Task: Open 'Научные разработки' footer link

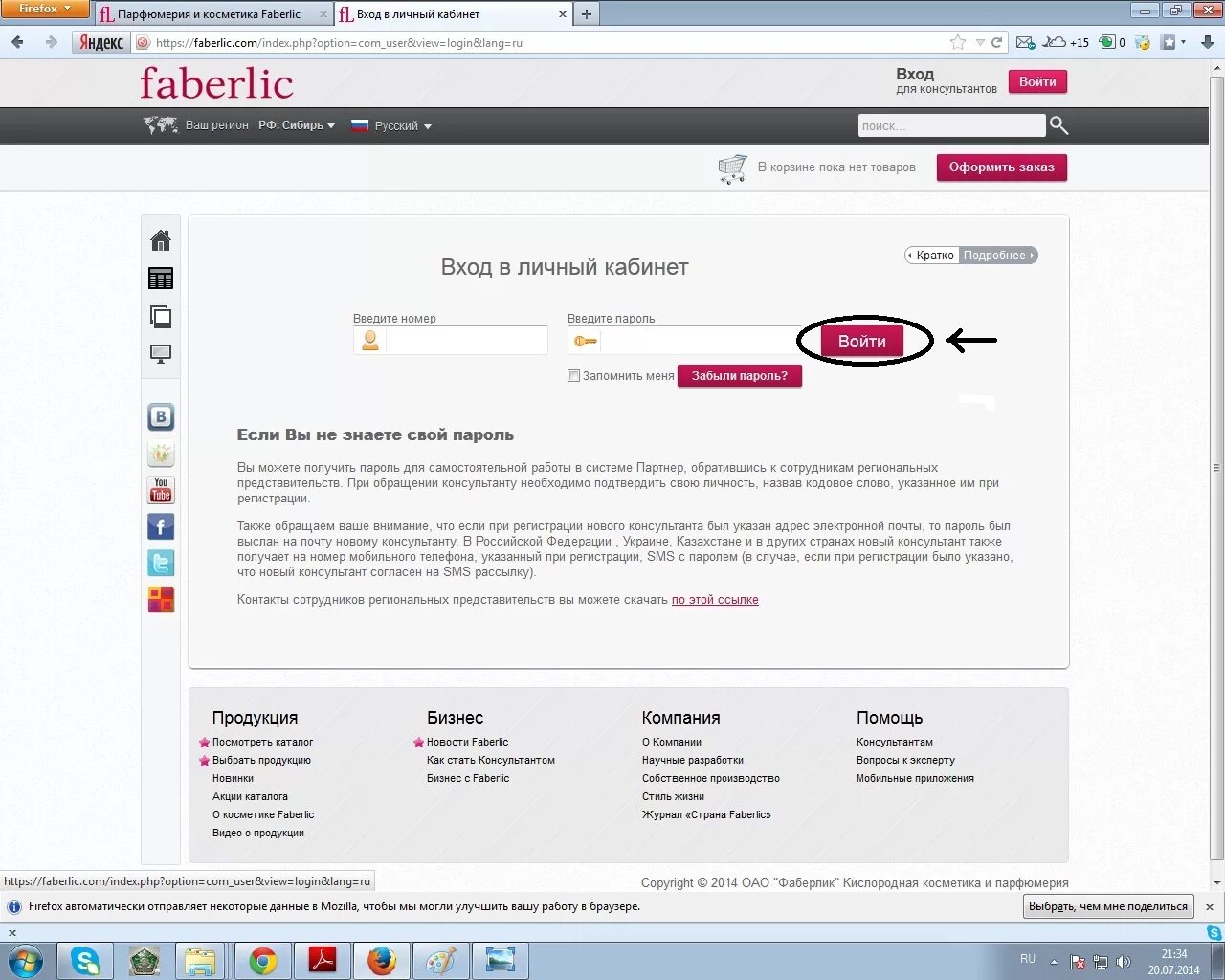Action: [x=693, y=760]
